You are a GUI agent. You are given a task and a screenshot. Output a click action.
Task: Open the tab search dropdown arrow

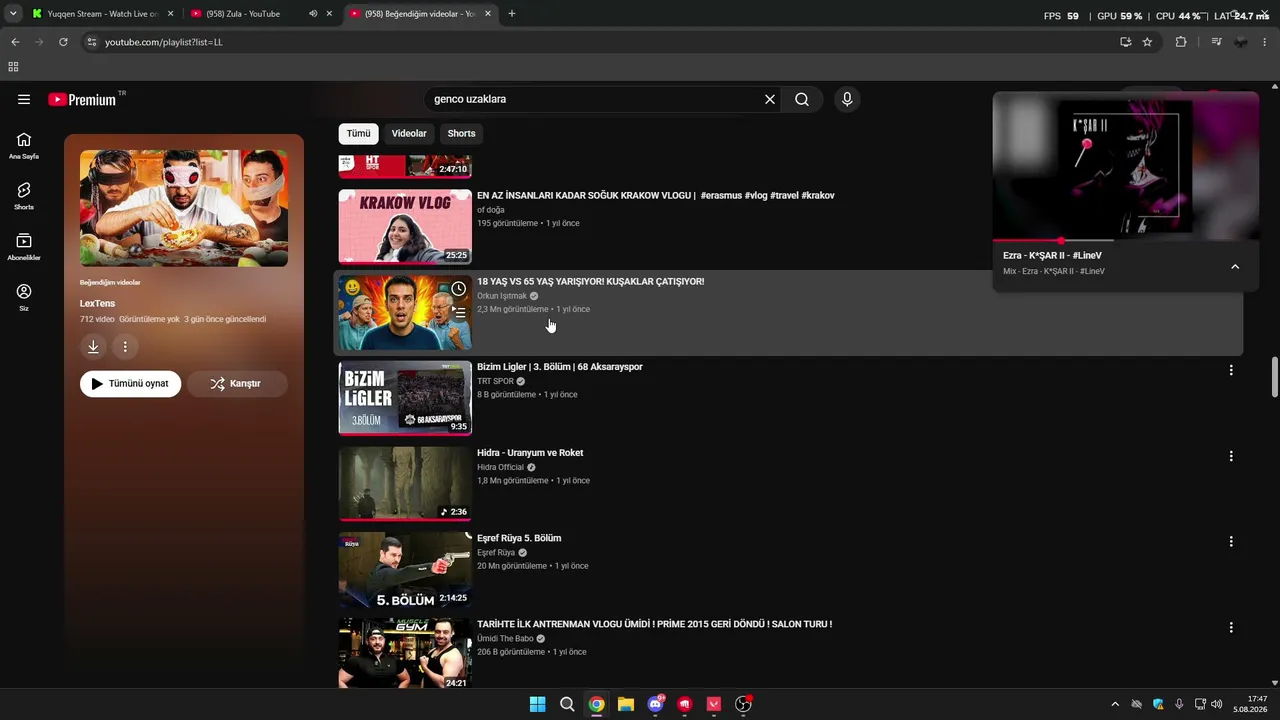pyautogui.click(x=13, y=14)
